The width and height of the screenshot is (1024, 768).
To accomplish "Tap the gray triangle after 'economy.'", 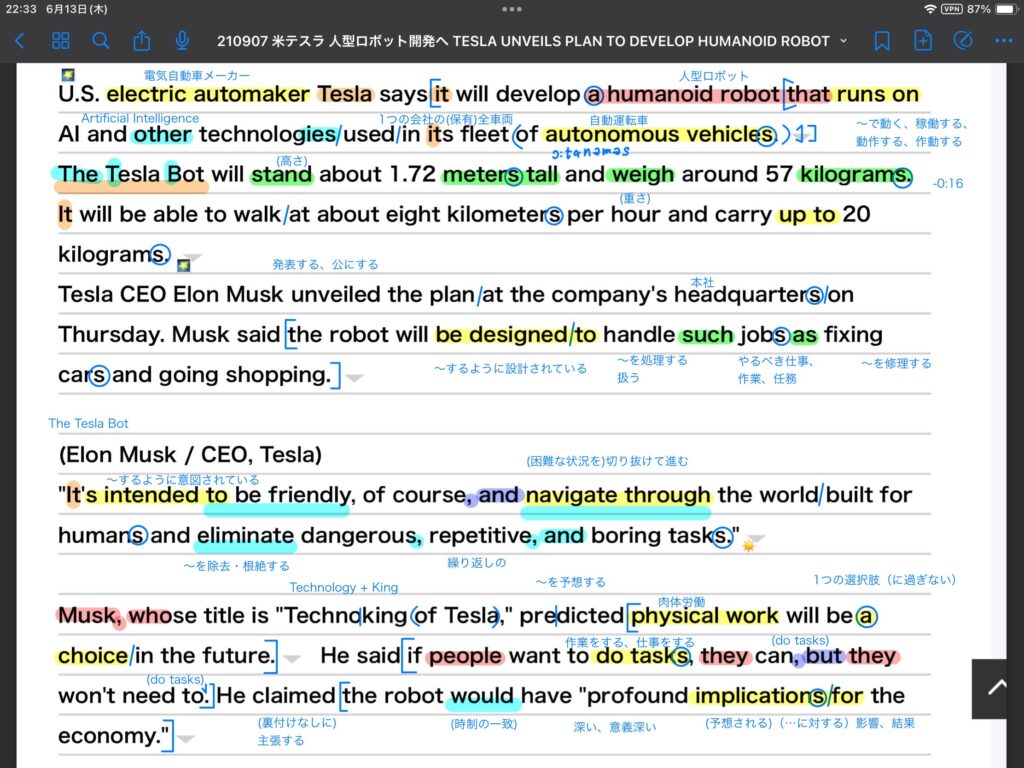I will tap(186, 739).
